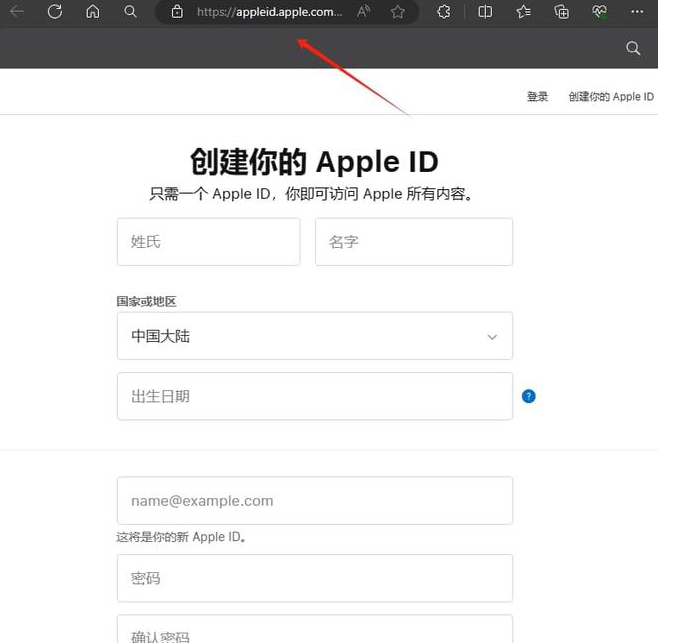View site info lock icon
Viewport: 683px width, 643px height.
click(x=177, y=12)
